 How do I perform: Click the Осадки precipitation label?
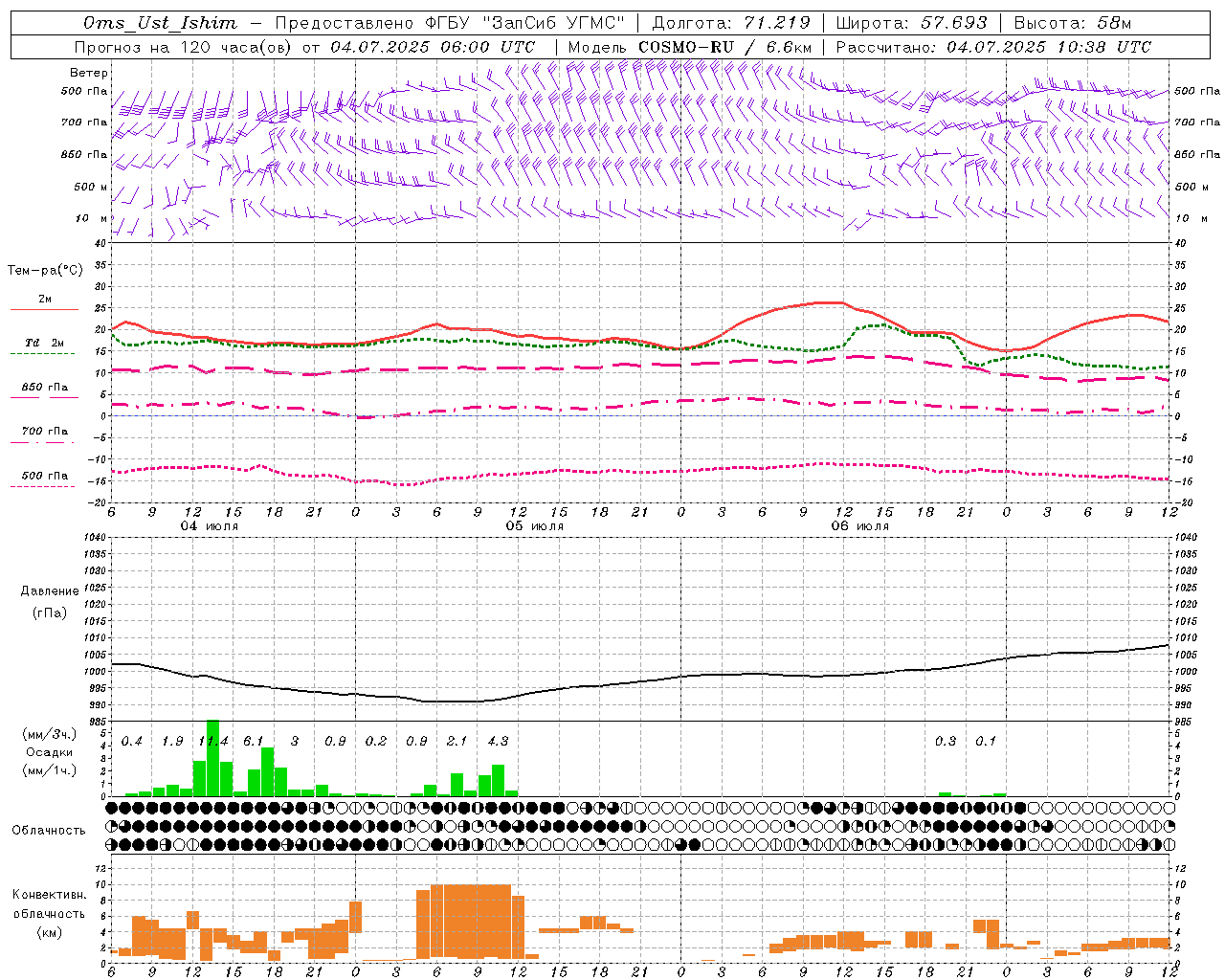[49, 752]
